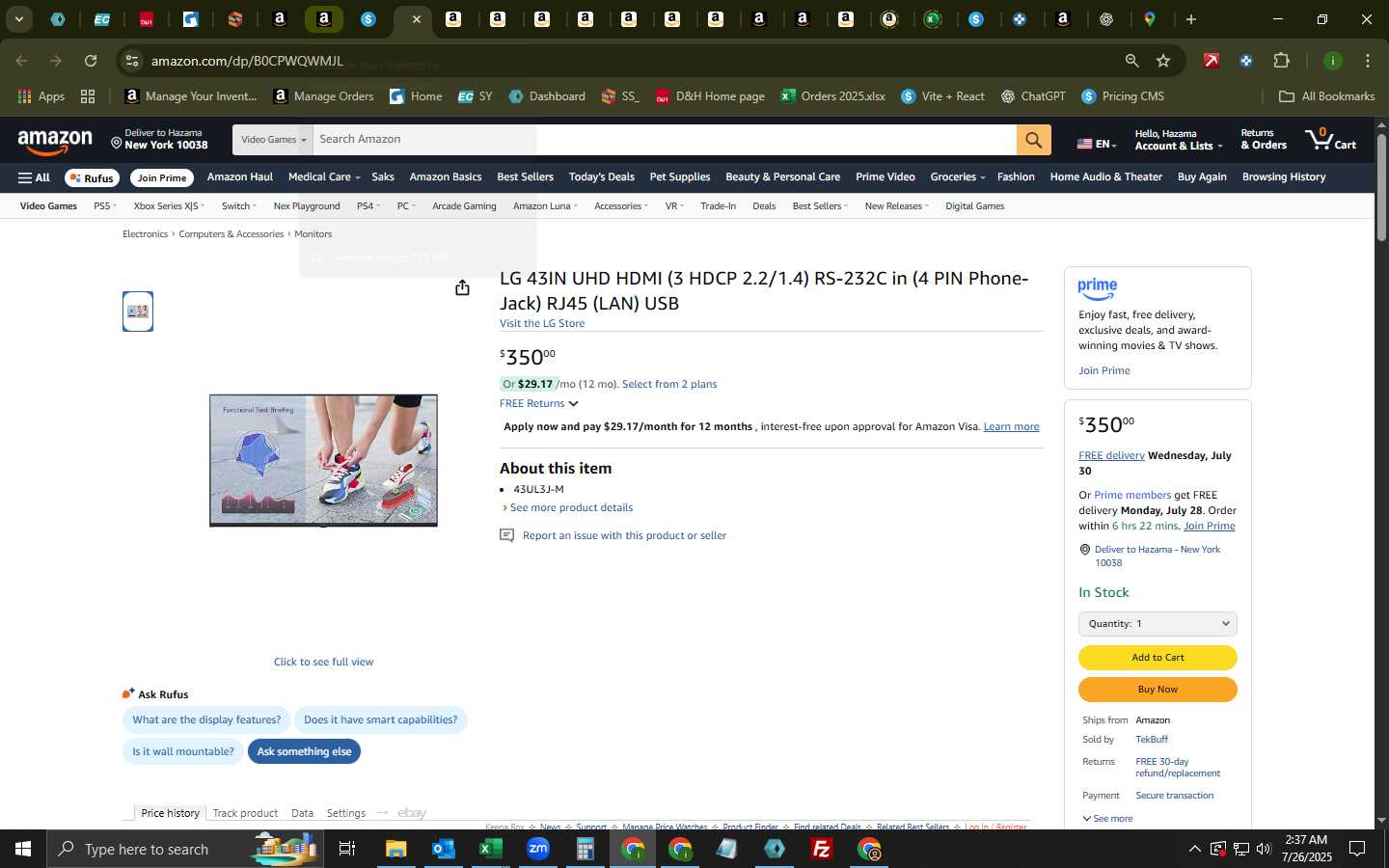Open Orders 2025.xlsx bookmark
Image resolution: width=1389 pixels, height=868 pixels.
[x=832, y=96]
